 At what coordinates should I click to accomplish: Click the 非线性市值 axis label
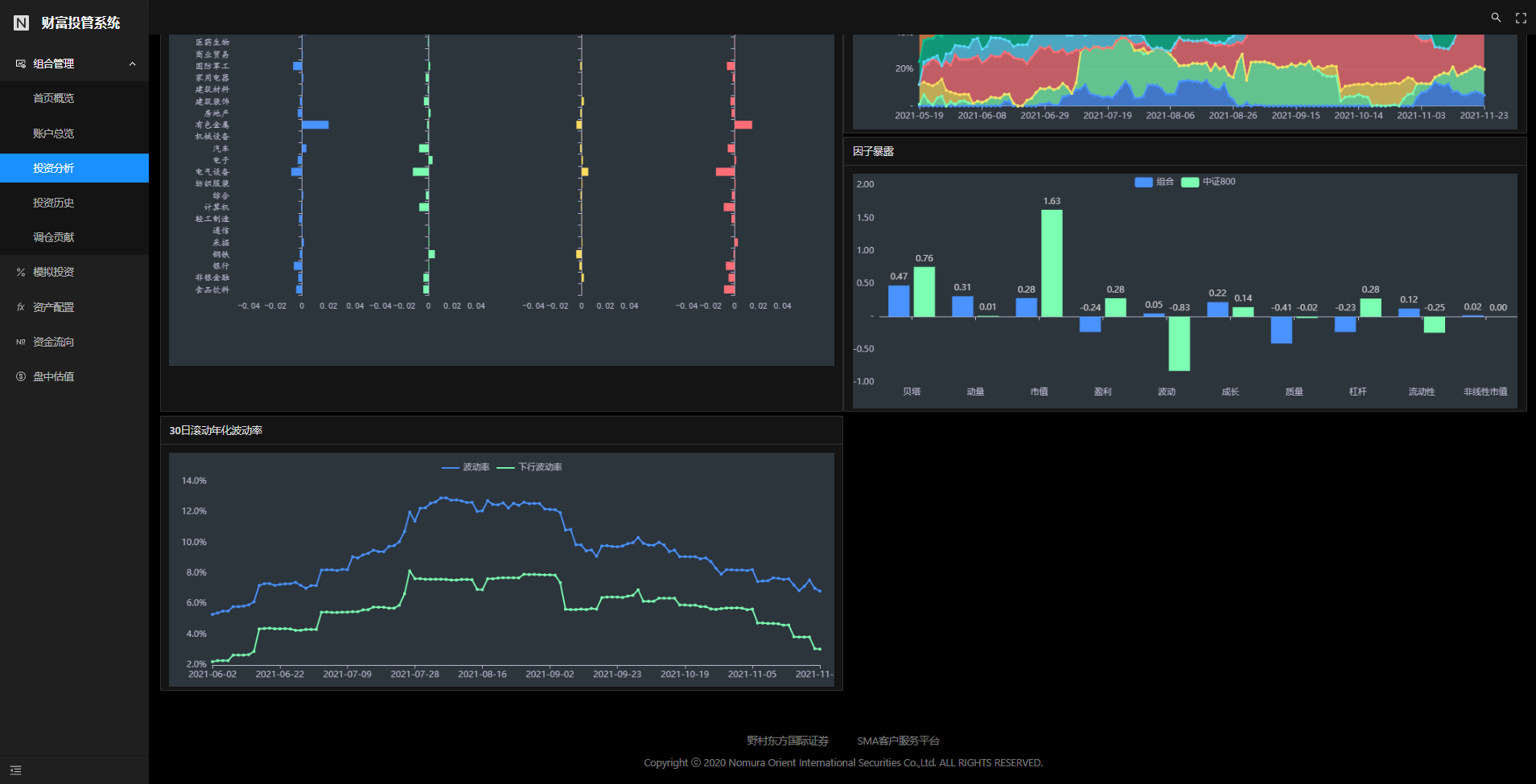point(1485,392)
